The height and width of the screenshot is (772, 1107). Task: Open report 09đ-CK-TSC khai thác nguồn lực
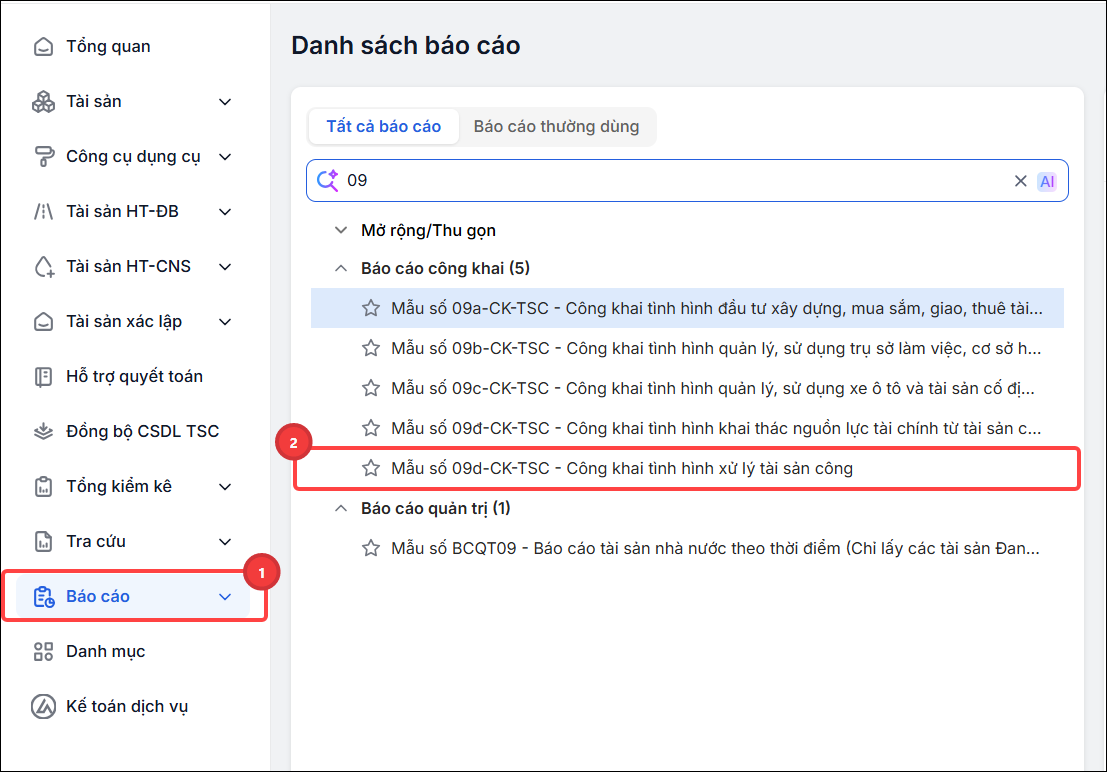click(687, 428)
